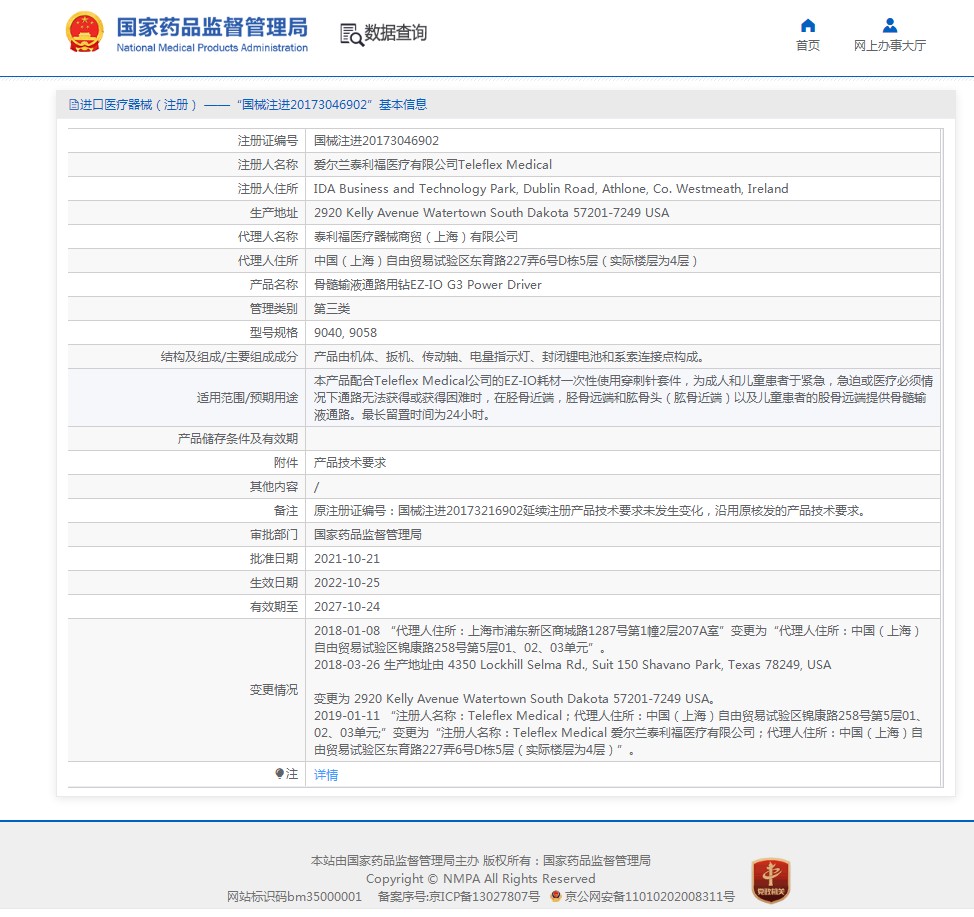Select the 网站标识码bm35000001 footer text

[294, 896]
